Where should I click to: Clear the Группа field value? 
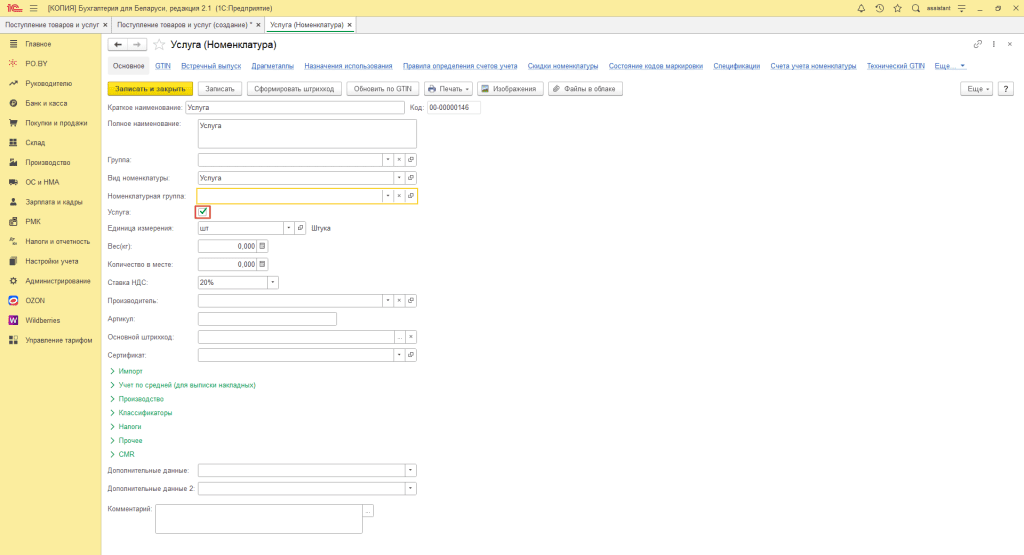tap(399, 160)
